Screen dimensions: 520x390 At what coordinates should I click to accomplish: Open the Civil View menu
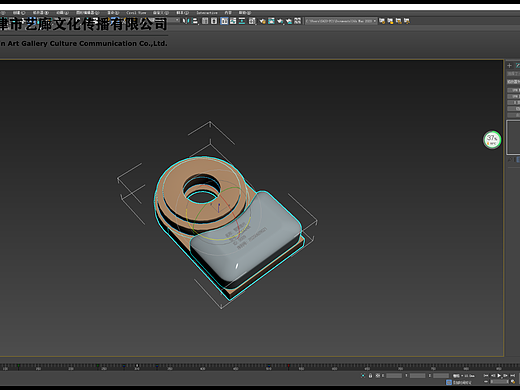[x=136, y=13]
